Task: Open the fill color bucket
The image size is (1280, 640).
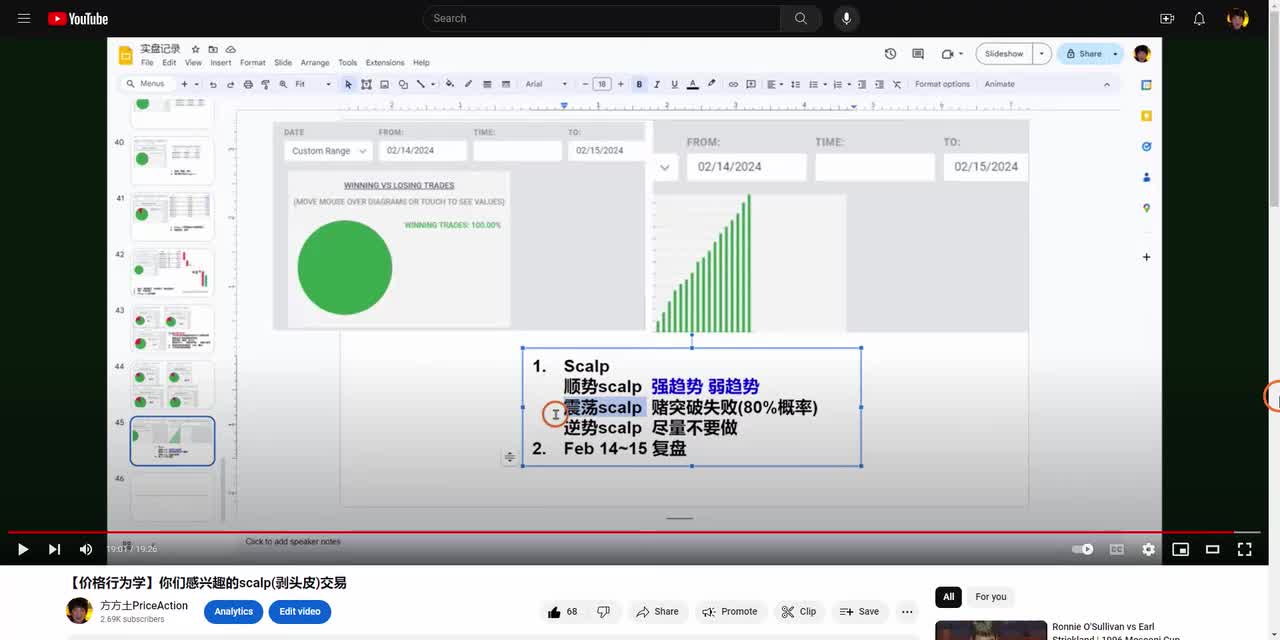Action: click(x=449, y=84)
